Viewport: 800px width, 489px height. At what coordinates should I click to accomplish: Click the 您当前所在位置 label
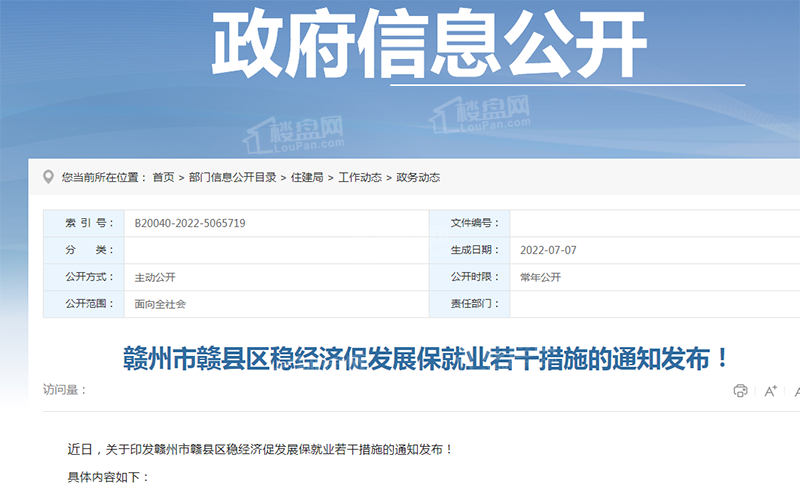(104, 177)
